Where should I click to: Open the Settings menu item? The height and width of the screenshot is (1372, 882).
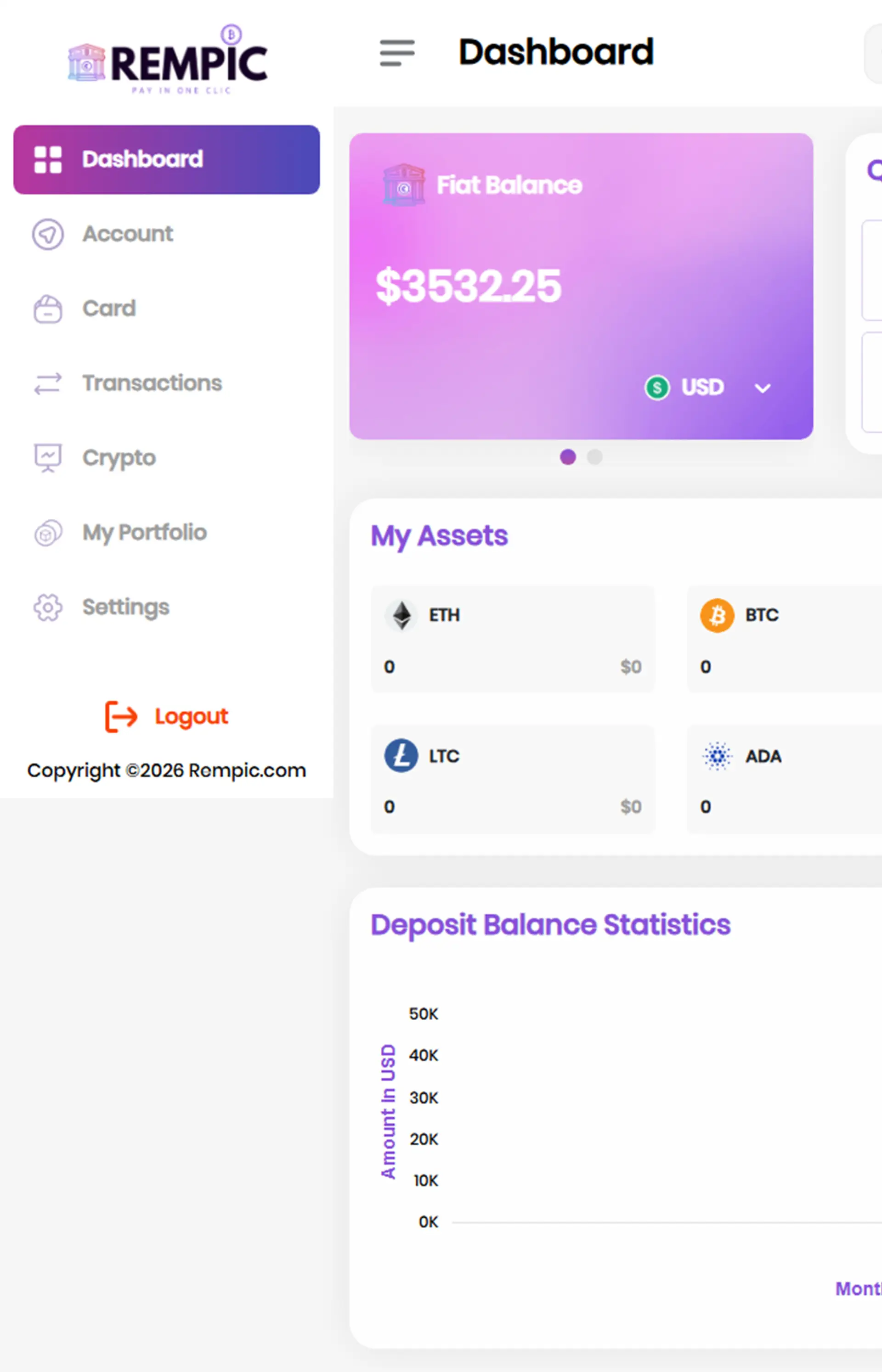(x=167, y=607)
